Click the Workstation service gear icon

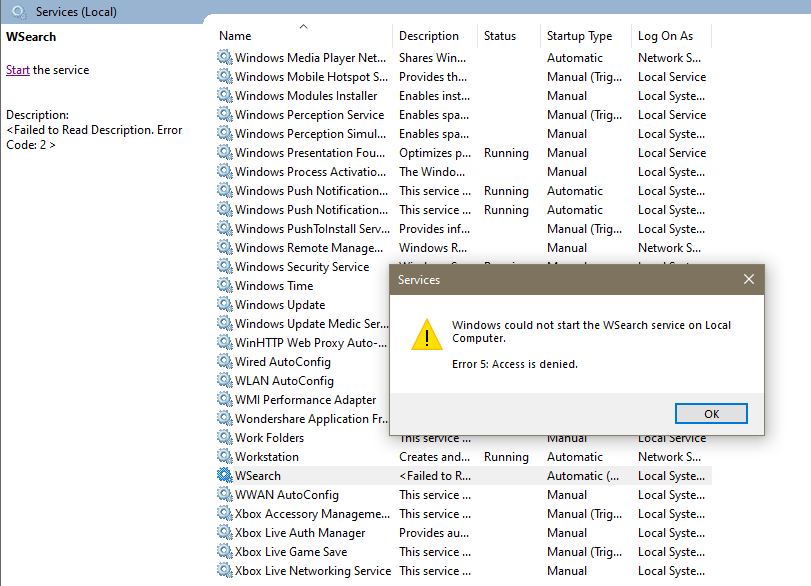click(224, 456)
